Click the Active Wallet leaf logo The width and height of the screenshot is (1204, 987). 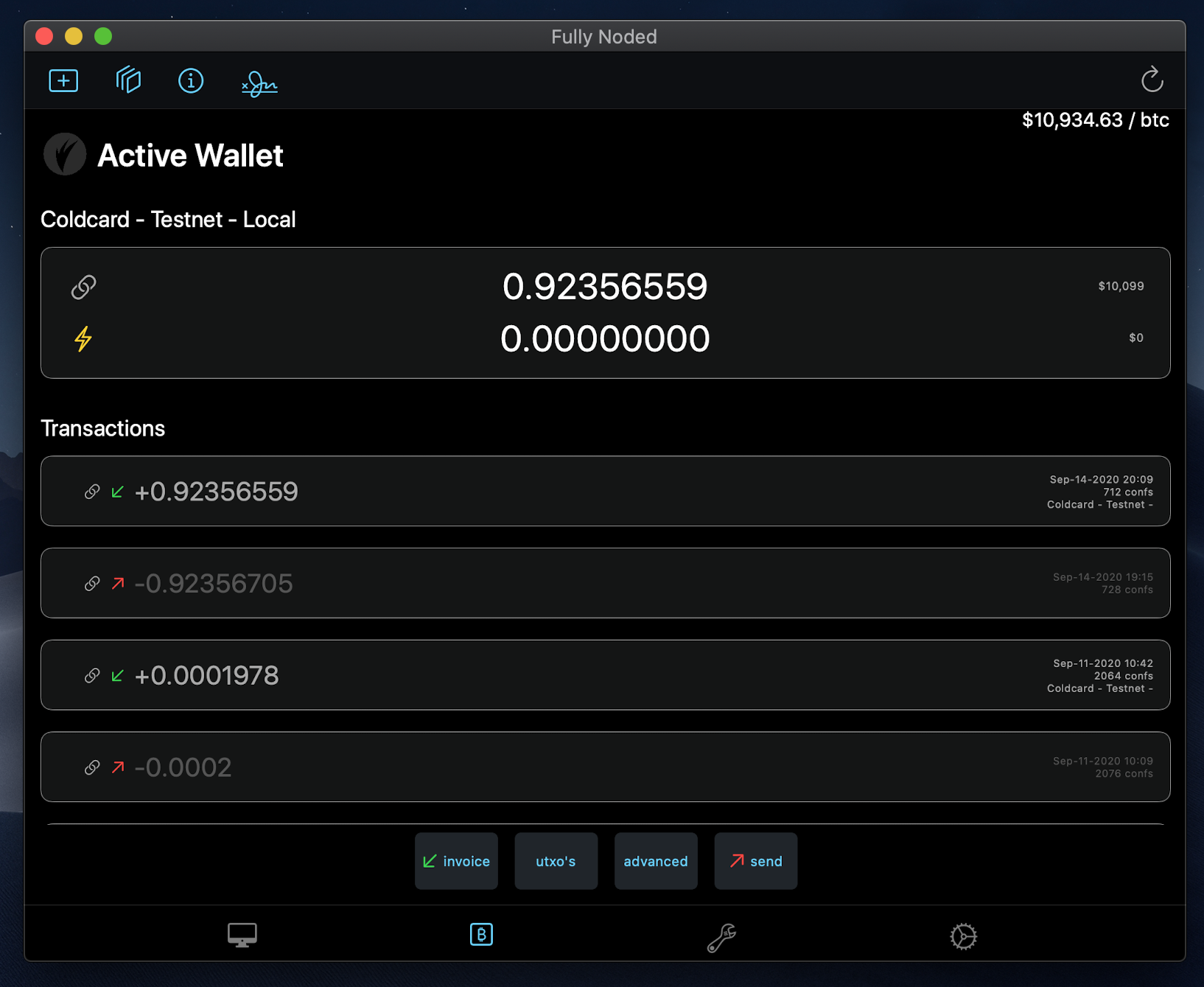point(65,154)
